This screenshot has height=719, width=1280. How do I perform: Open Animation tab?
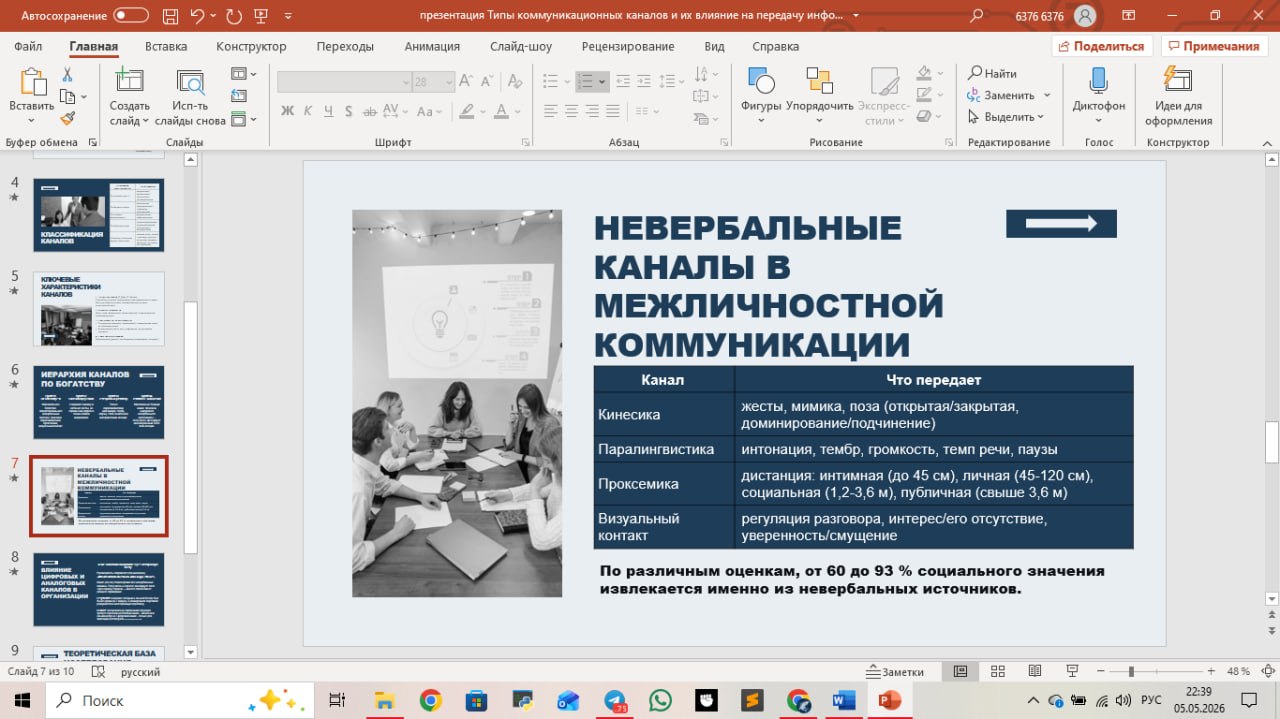[432, 46]
